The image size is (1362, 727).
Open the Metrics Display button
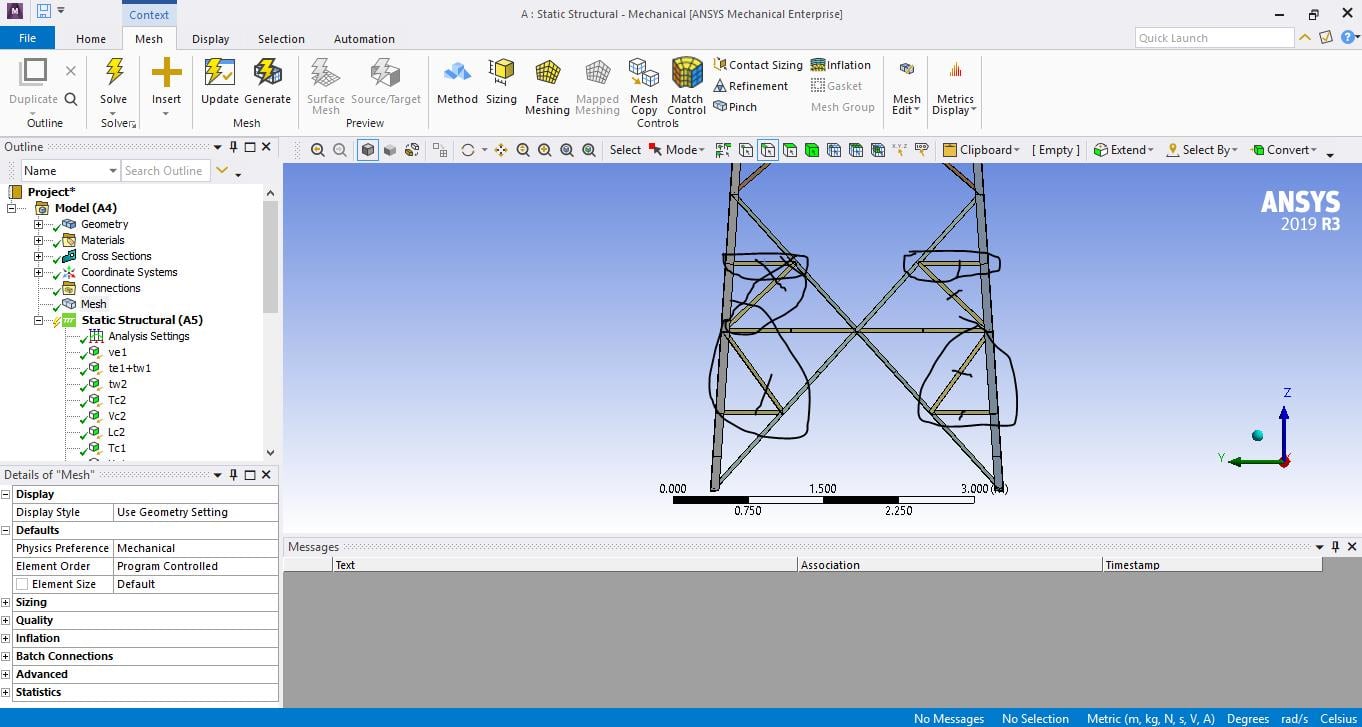(x=955, y=87)
